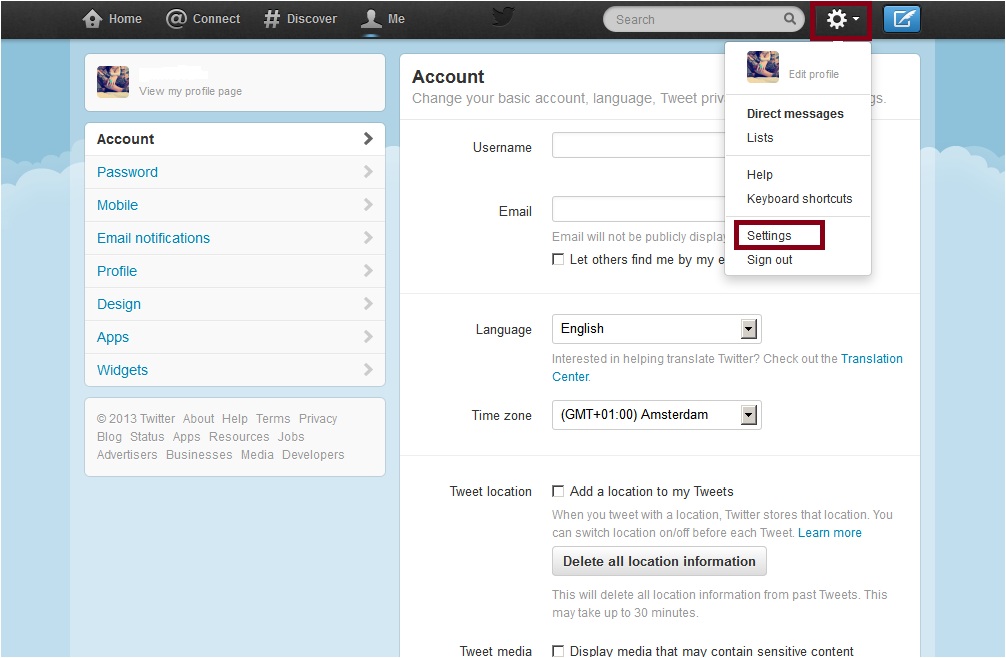Click the Me person icon
1006x658 pixels.
click(x=371, y=19)
